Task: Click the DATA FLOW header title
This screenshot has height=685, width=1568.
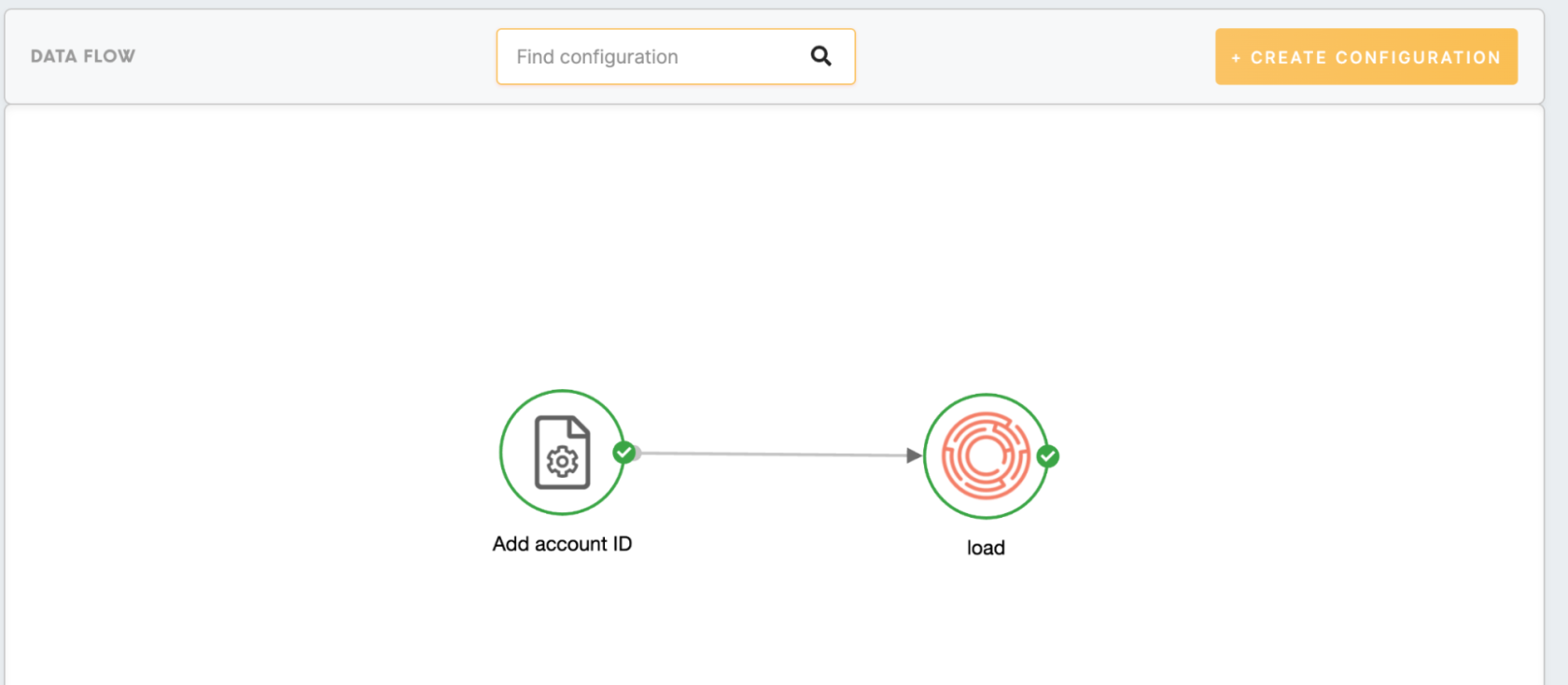Action: [x=83, y=56]
